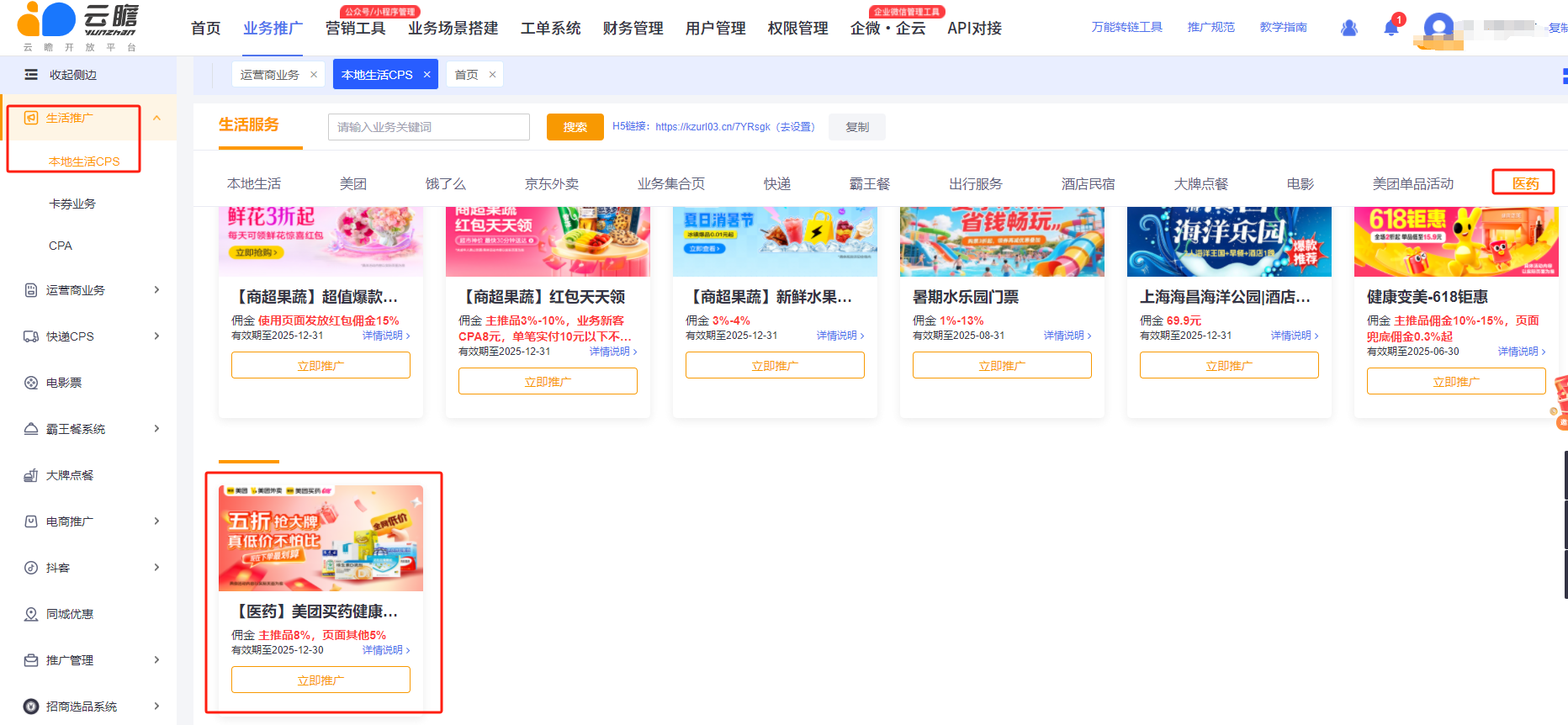
Task: Open the notification bell icon
Action: click(x=1391, y=28)
